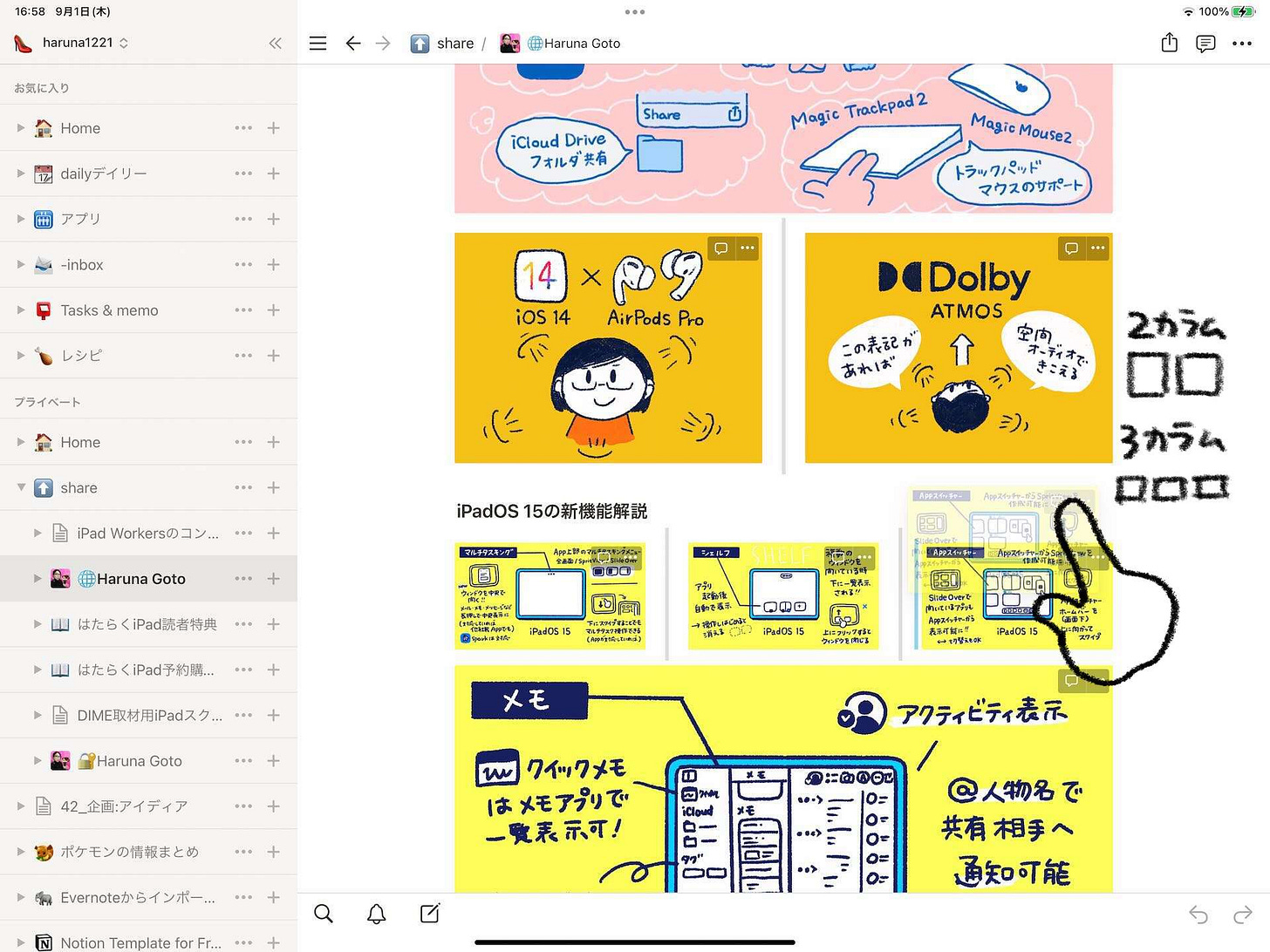Comment on the iOS 14 AirPods Pro image
The width and height of the screenshot is (1270, 952).
coord(721,248)
